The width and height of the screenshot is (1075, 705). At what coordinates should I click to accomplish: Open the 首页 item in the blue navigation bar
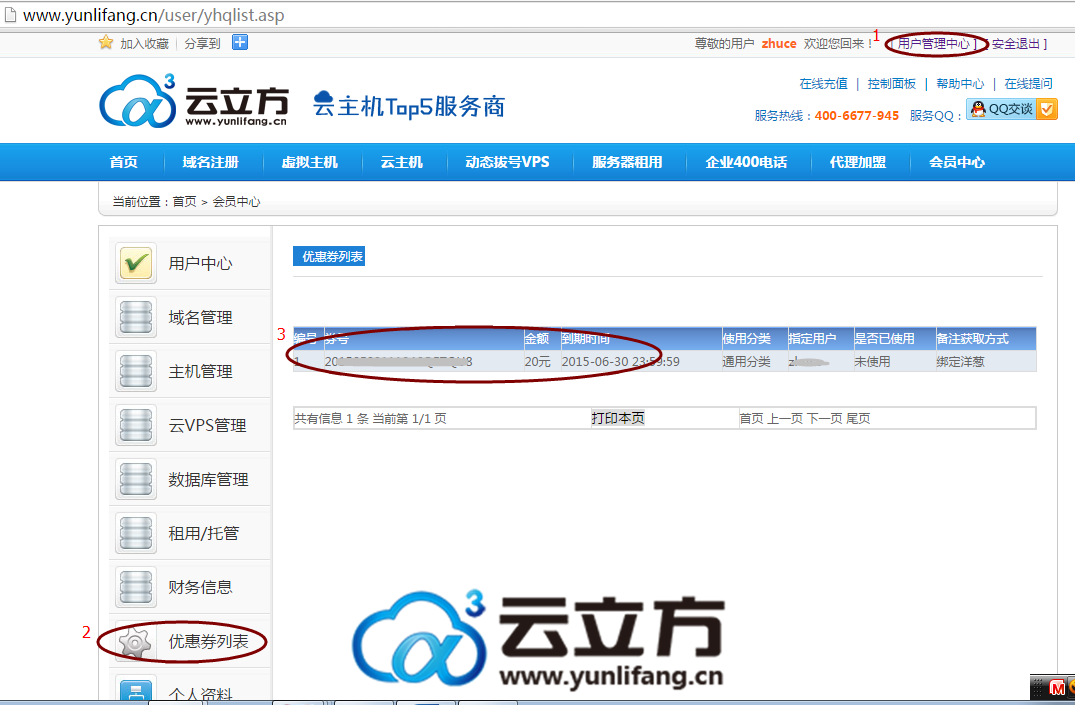click(123, 163)
